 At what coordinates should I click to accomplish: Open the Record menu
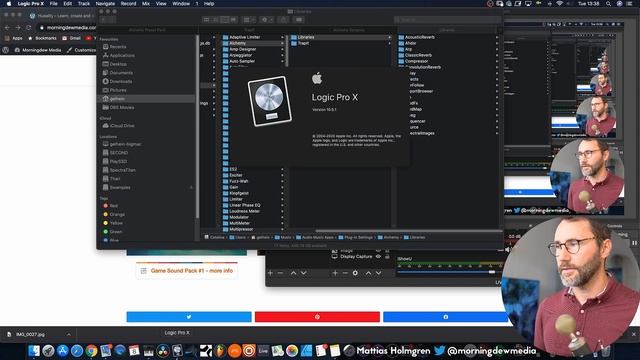[128, 4]
